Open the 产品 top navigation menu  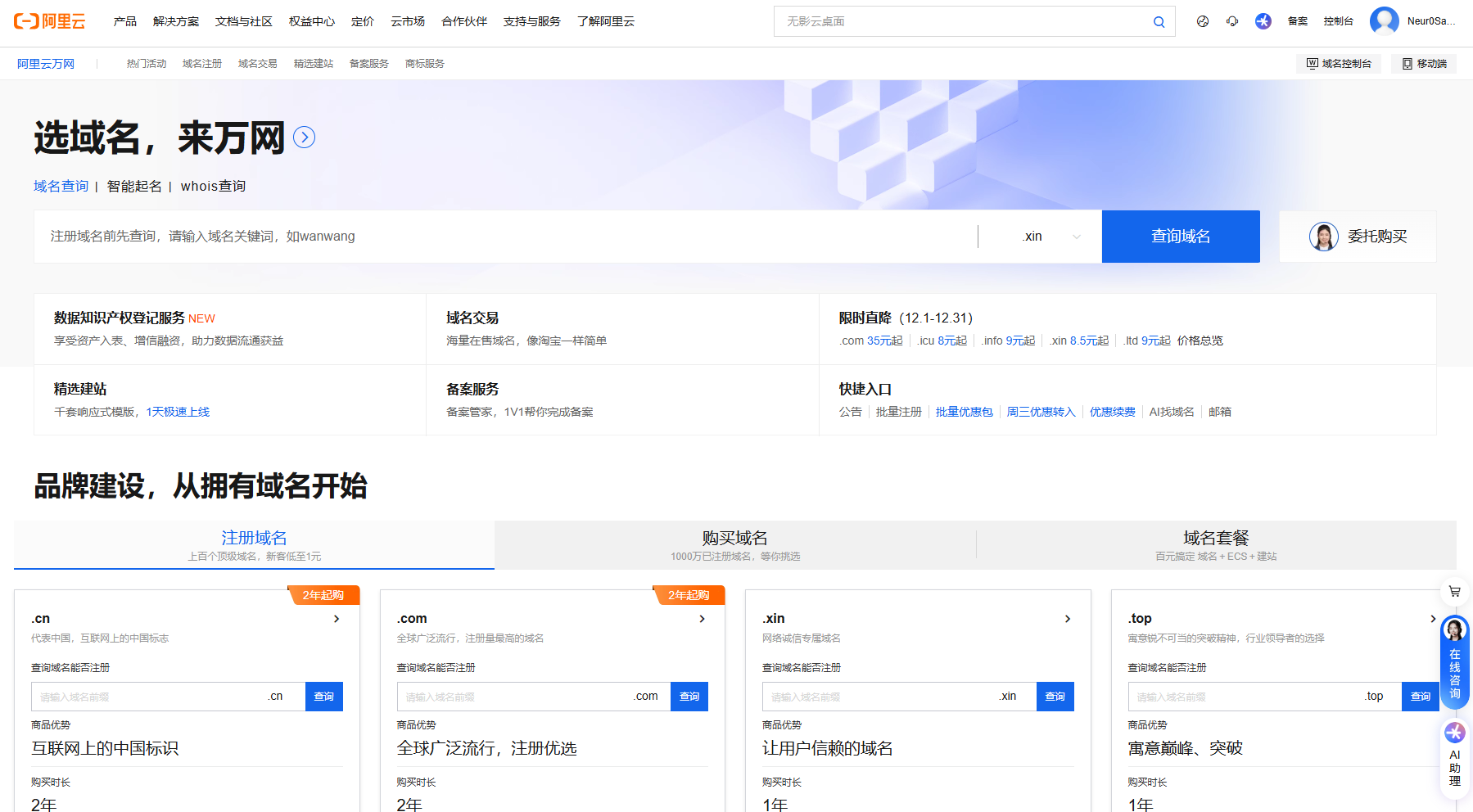[x=124, y=21]
